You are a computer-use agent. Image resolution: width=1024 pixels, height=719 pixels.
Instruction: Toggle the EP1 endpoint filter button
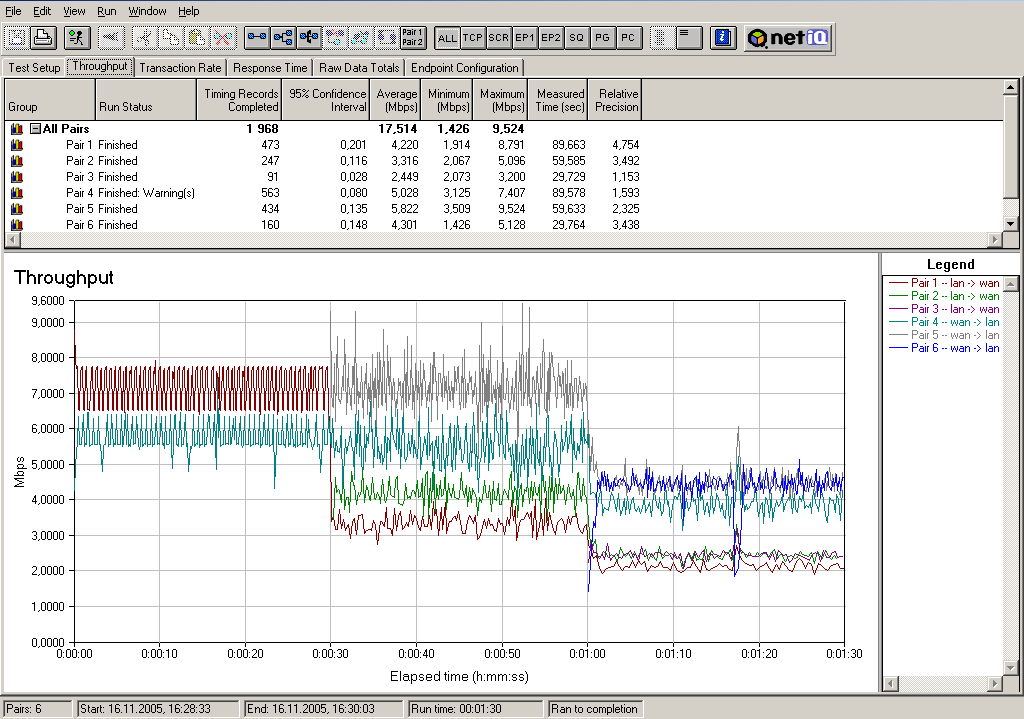coord(525,38)
